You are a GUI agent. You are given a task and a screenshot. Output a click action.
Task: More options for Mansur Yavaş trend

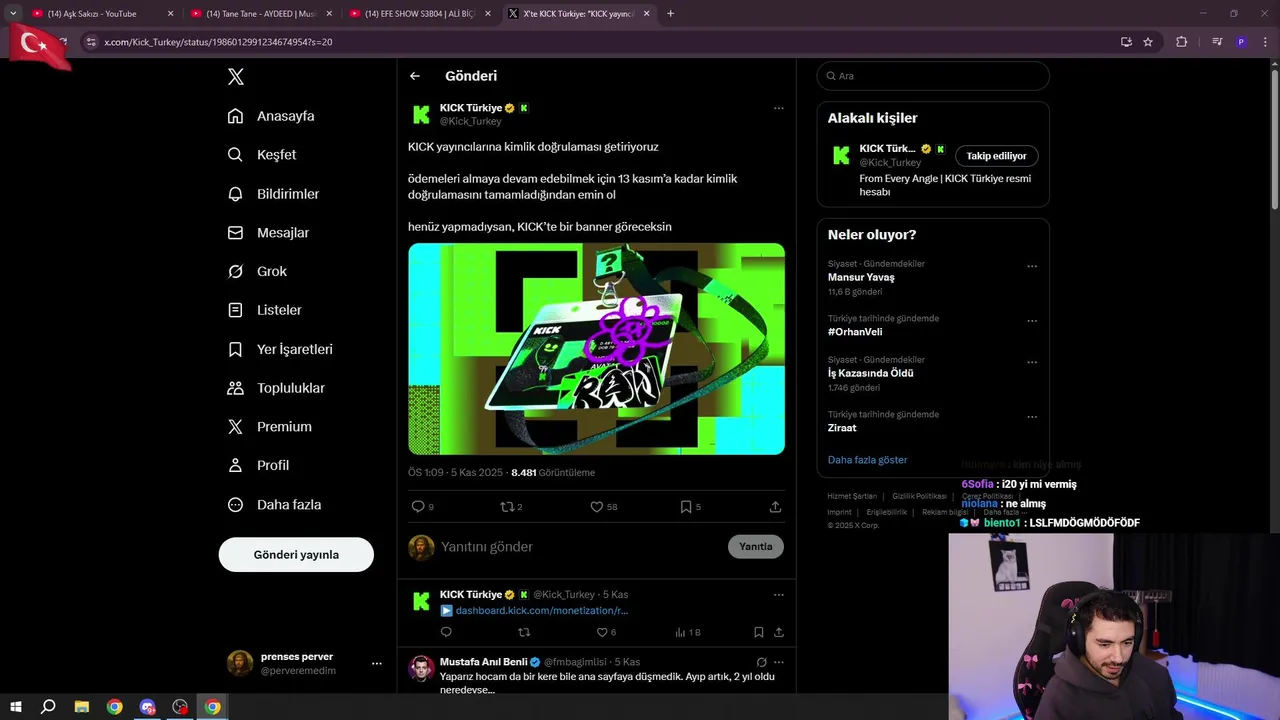(1032, 267)
